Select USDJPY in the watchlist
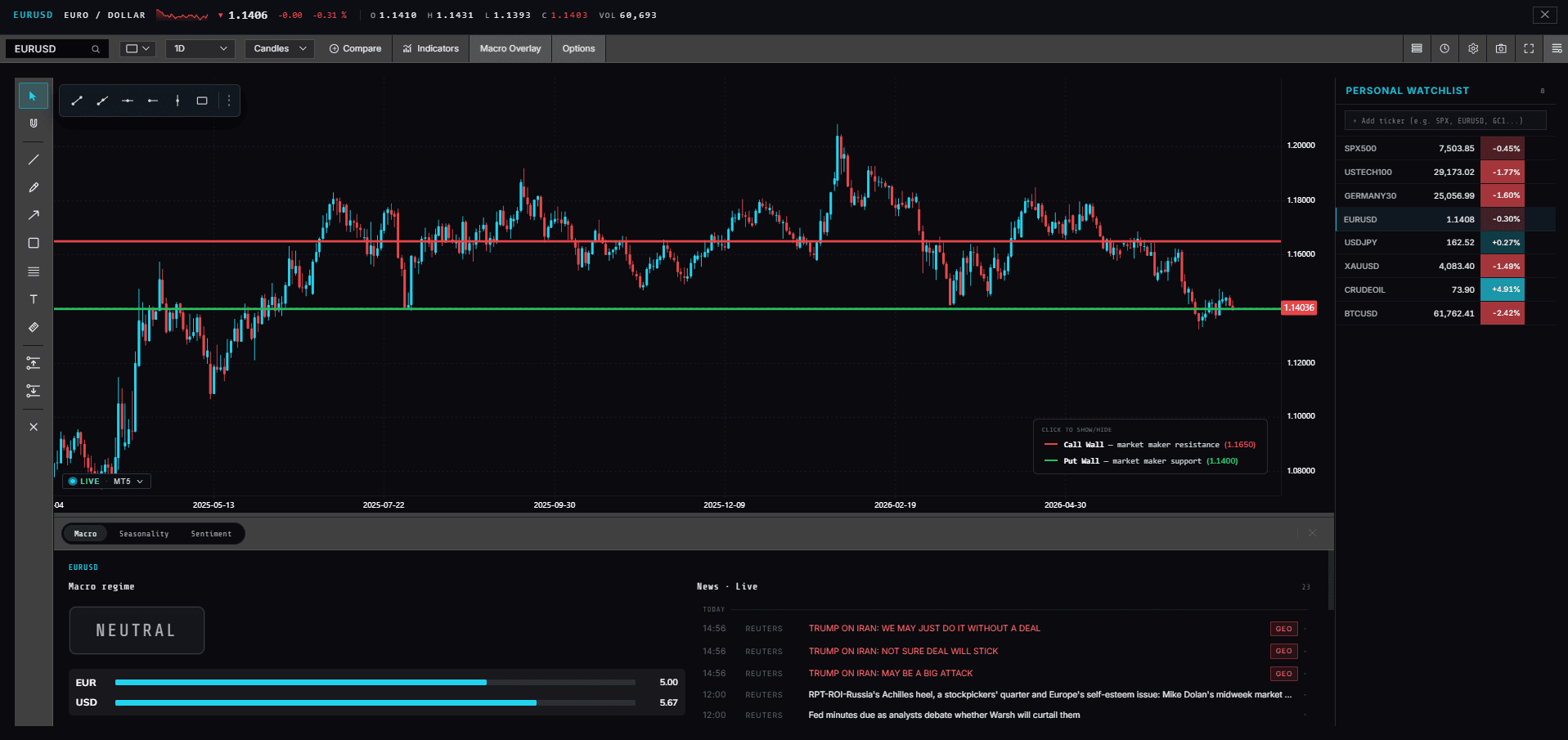The width and height of the screenshot is (1568, 740). click(x=1445, y=243)
